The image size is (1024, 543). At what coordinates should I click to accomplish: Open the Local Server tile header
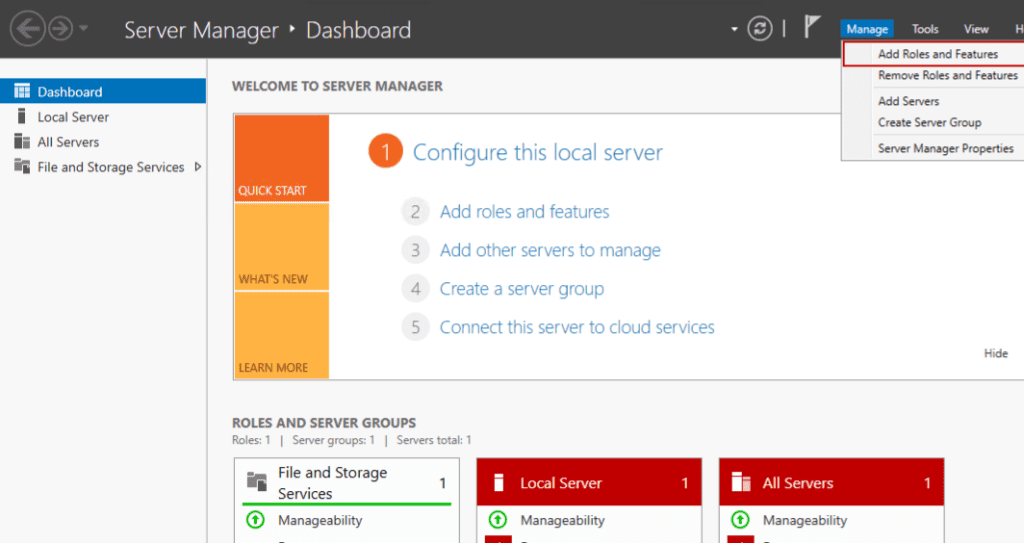click(x=589, y=482)
